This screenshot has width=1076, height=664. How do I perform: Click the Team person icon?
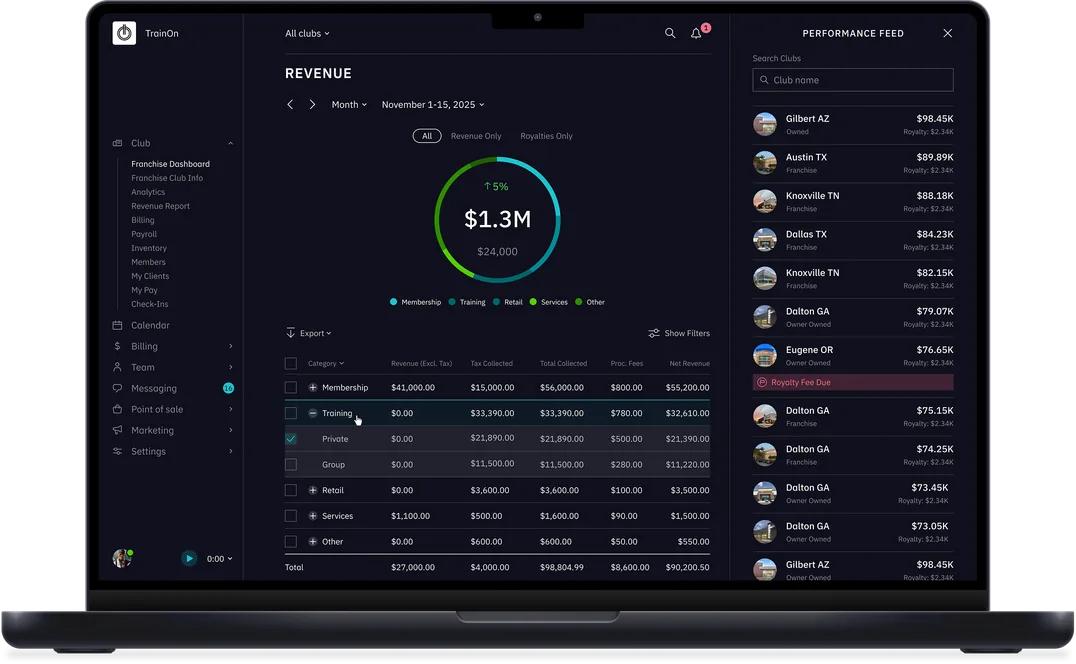[117, 367]
